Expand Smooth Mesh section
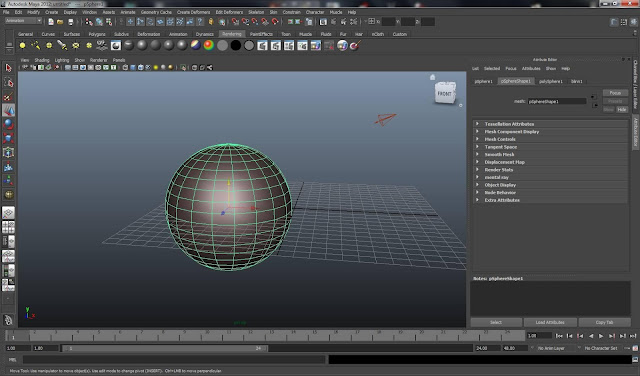This screenshot has width=640, height=376. coord(551,154)
